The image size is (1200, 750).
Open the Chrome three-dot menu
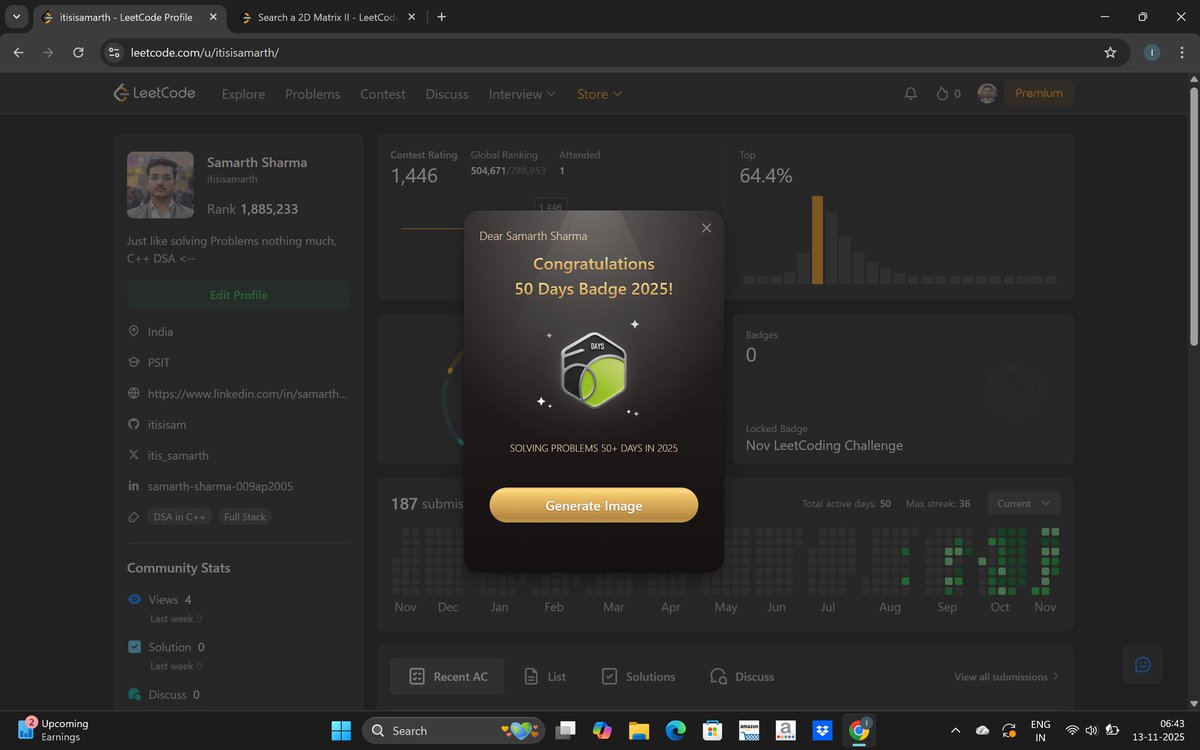pos(1181,52)
